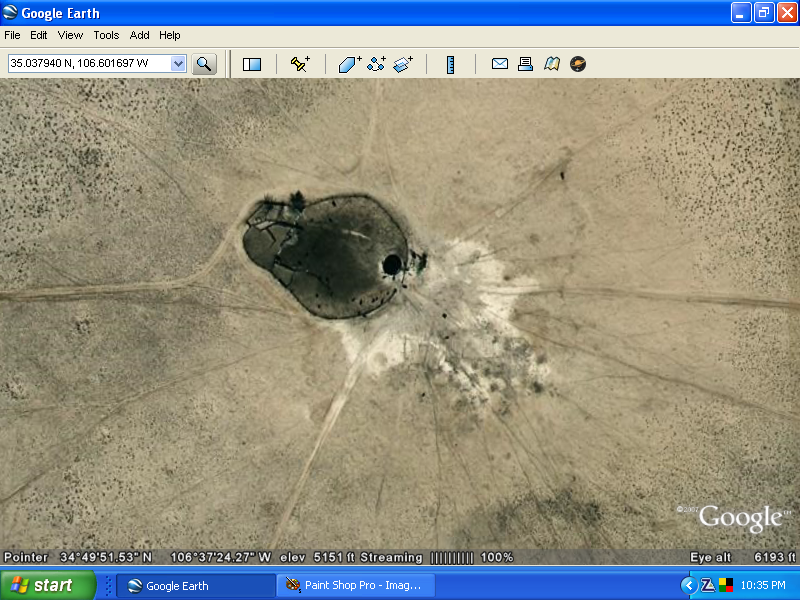Image resolution: width=800 pixels, height=600 pixels.
Task: Add a placemark with pushpin icon
Action: click(x=300, y=64)
